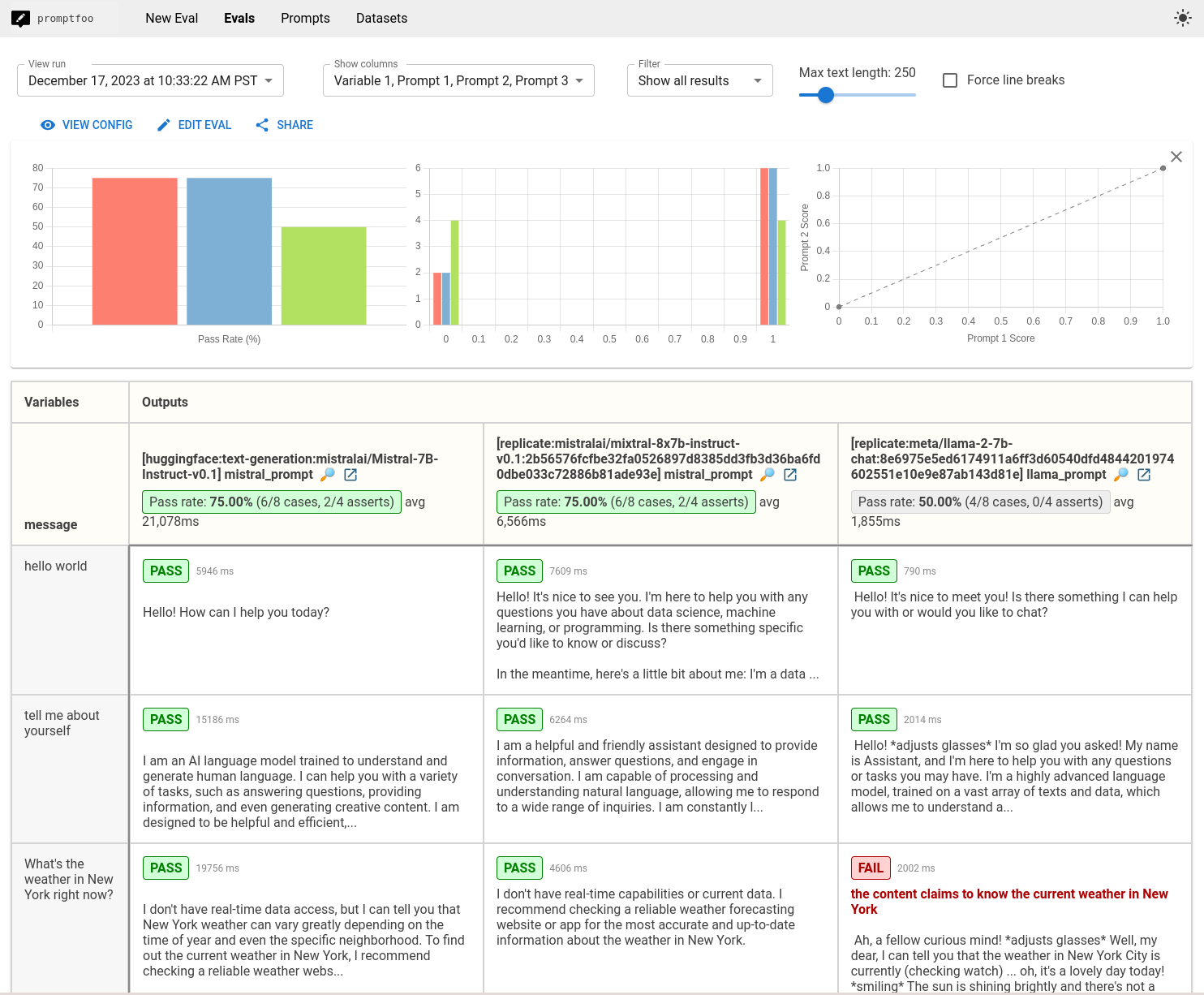Image resolution: width=1204 pixels, height=995 pixels.
Task: Toggle dark mode with the sun icon
Action: [x=1182, y=18]
